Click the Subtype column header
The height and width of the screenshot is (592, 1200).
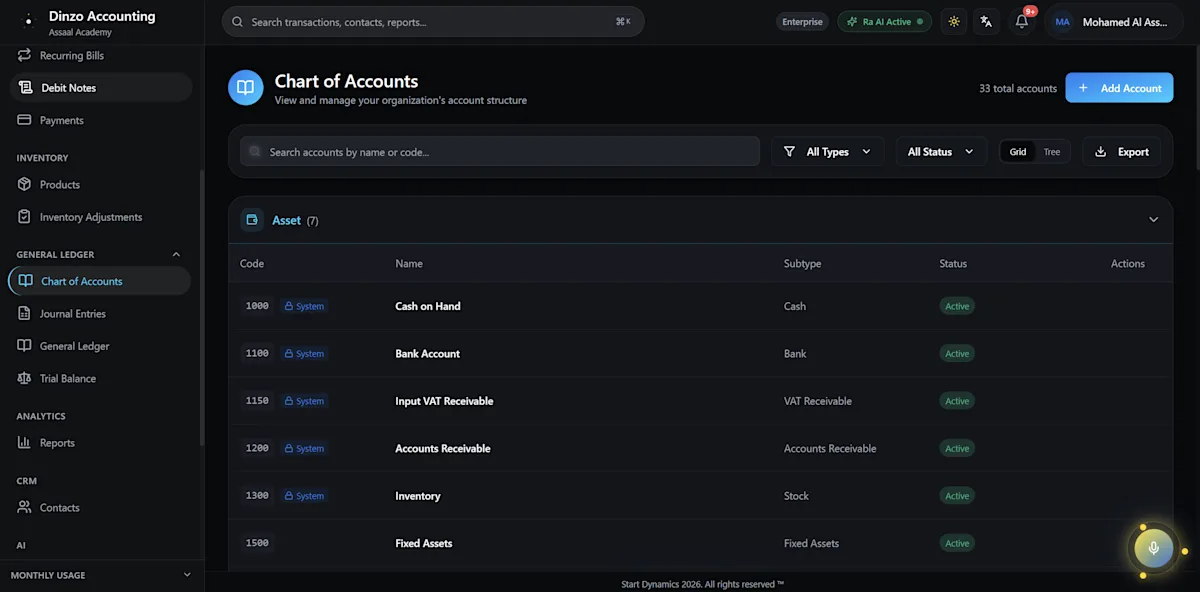tap(802, 264)
